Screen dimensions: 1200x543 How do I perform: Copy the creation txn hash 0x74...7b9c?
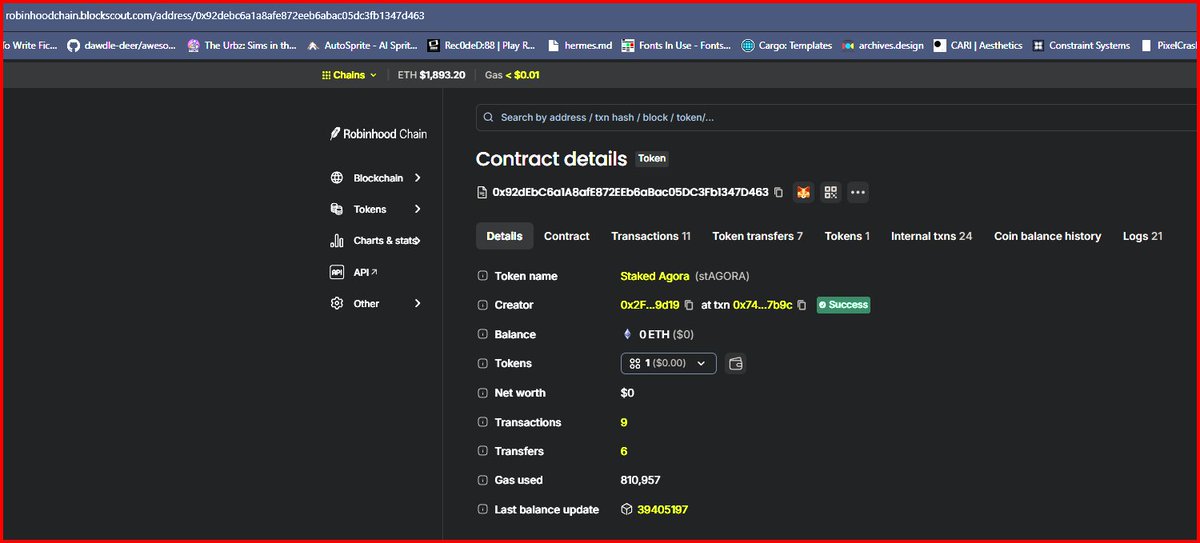(802, 305)
